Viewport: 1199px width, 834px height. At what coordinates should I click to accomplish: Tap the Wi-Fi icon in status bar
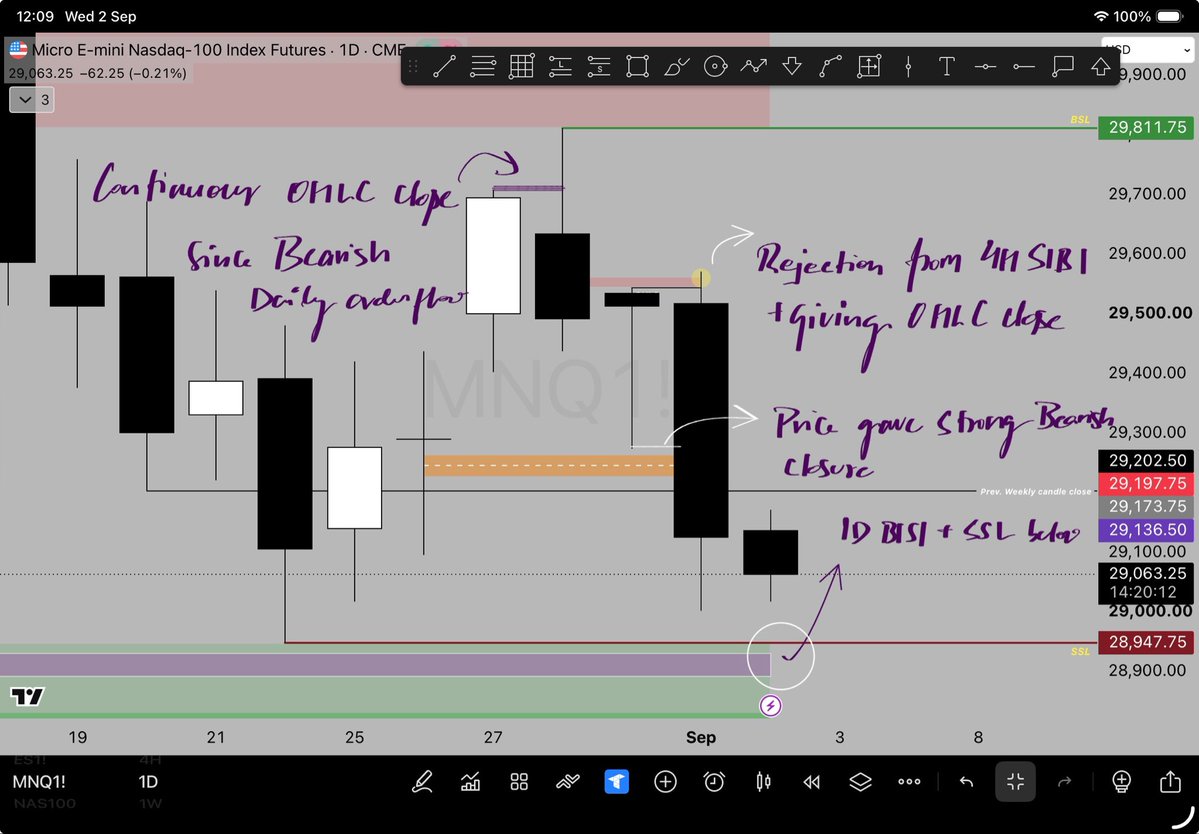click(x=1101, y=16)
